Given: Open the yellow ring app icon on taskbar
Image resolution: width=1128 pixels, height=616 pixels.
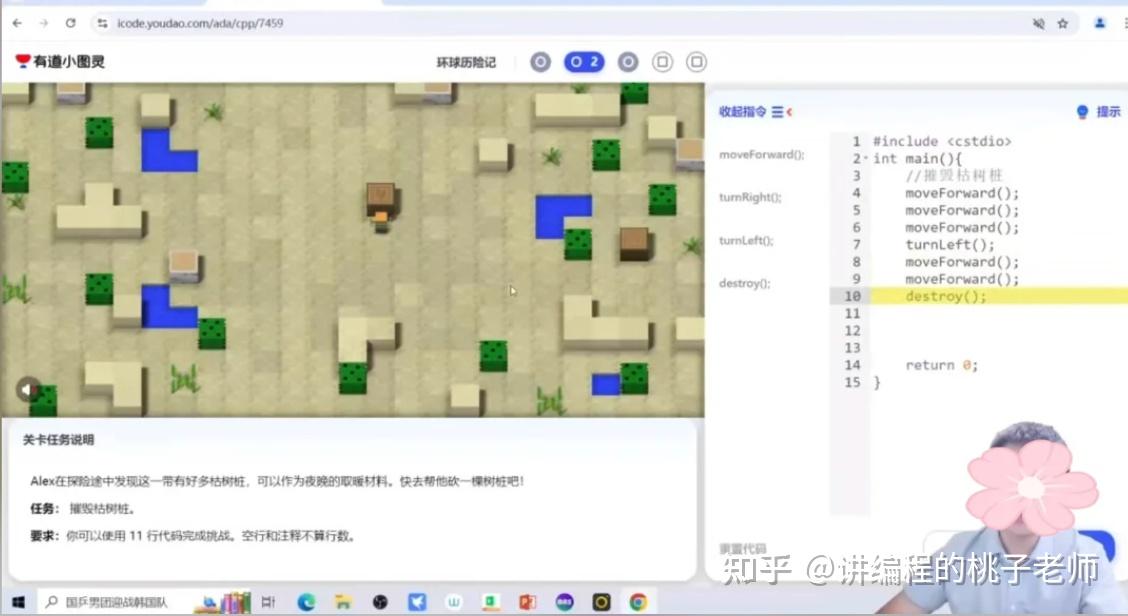Looking at the screenshot, I should [601, 602].
